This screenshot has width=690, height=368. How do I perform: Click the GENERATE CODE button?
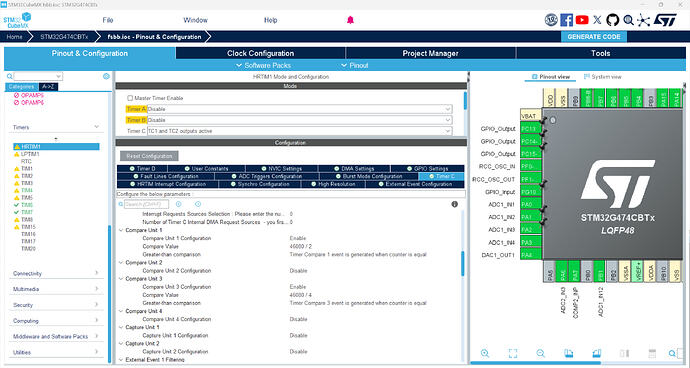594,37
